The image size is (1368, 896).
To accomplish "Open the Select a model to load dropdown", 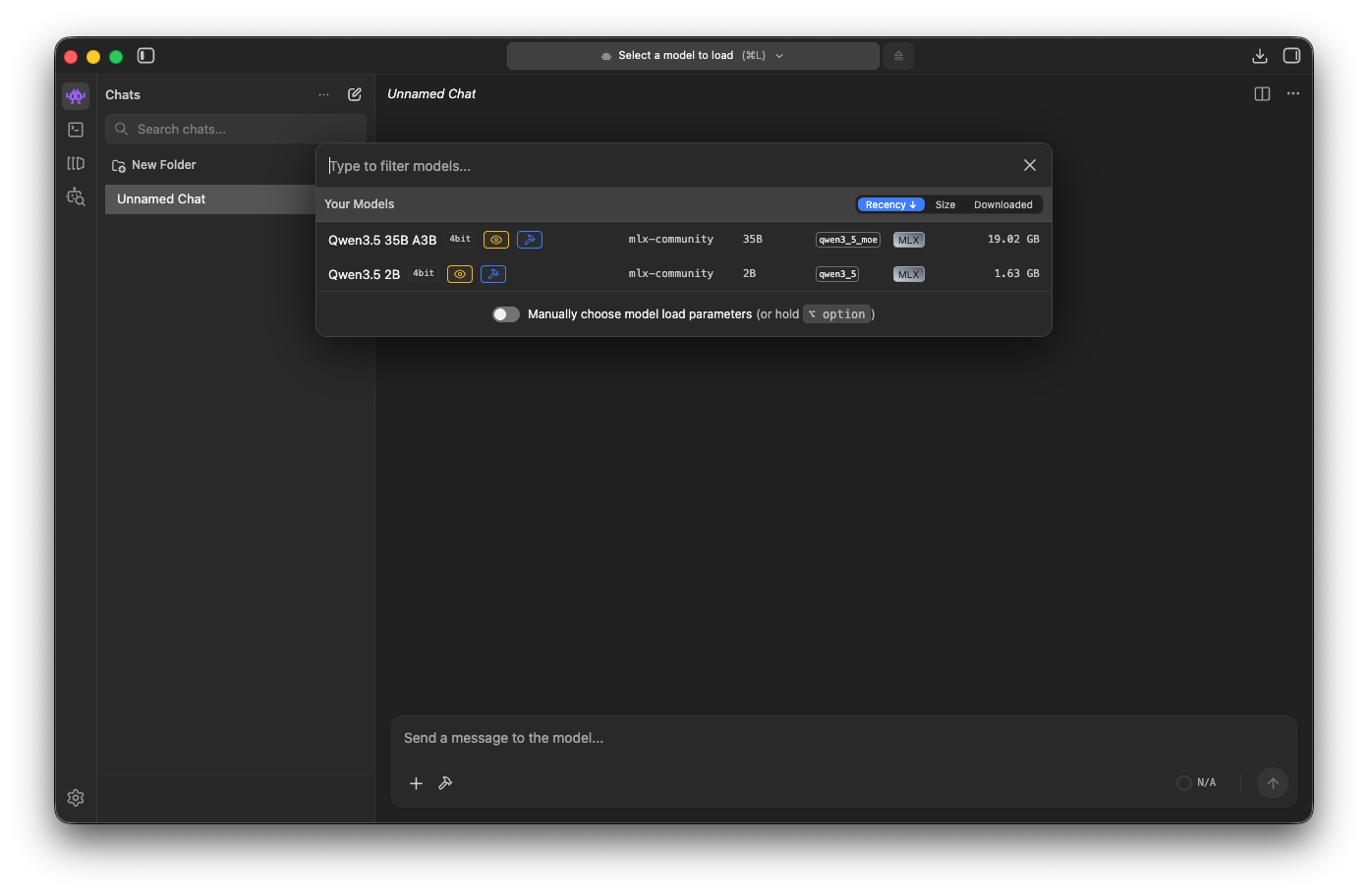I will [x=692, y=55].
